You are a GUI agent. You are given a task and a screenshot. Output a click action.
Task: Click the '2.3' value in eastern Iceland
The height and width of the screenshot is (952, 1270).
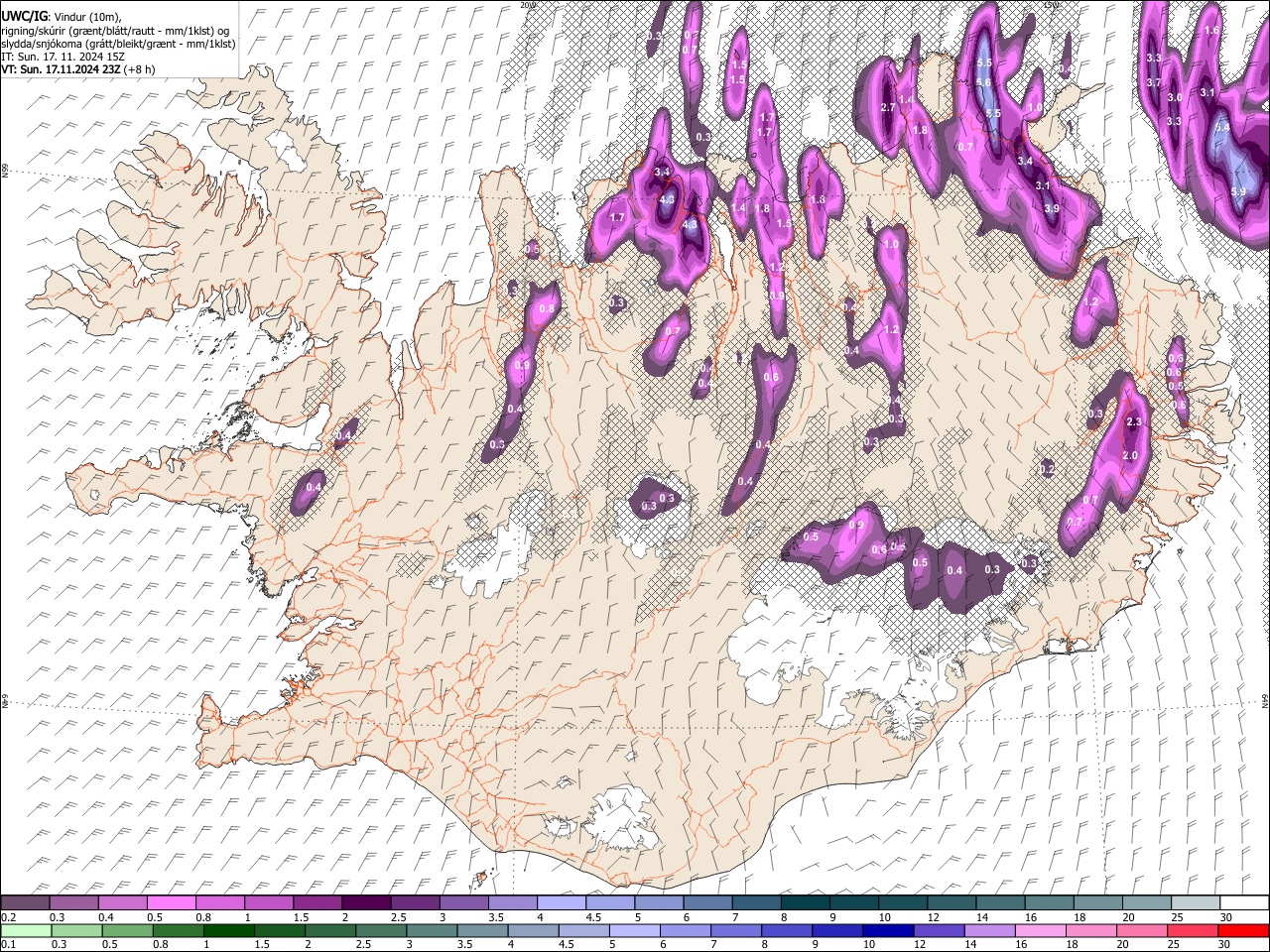click(x=1135, y=421)
